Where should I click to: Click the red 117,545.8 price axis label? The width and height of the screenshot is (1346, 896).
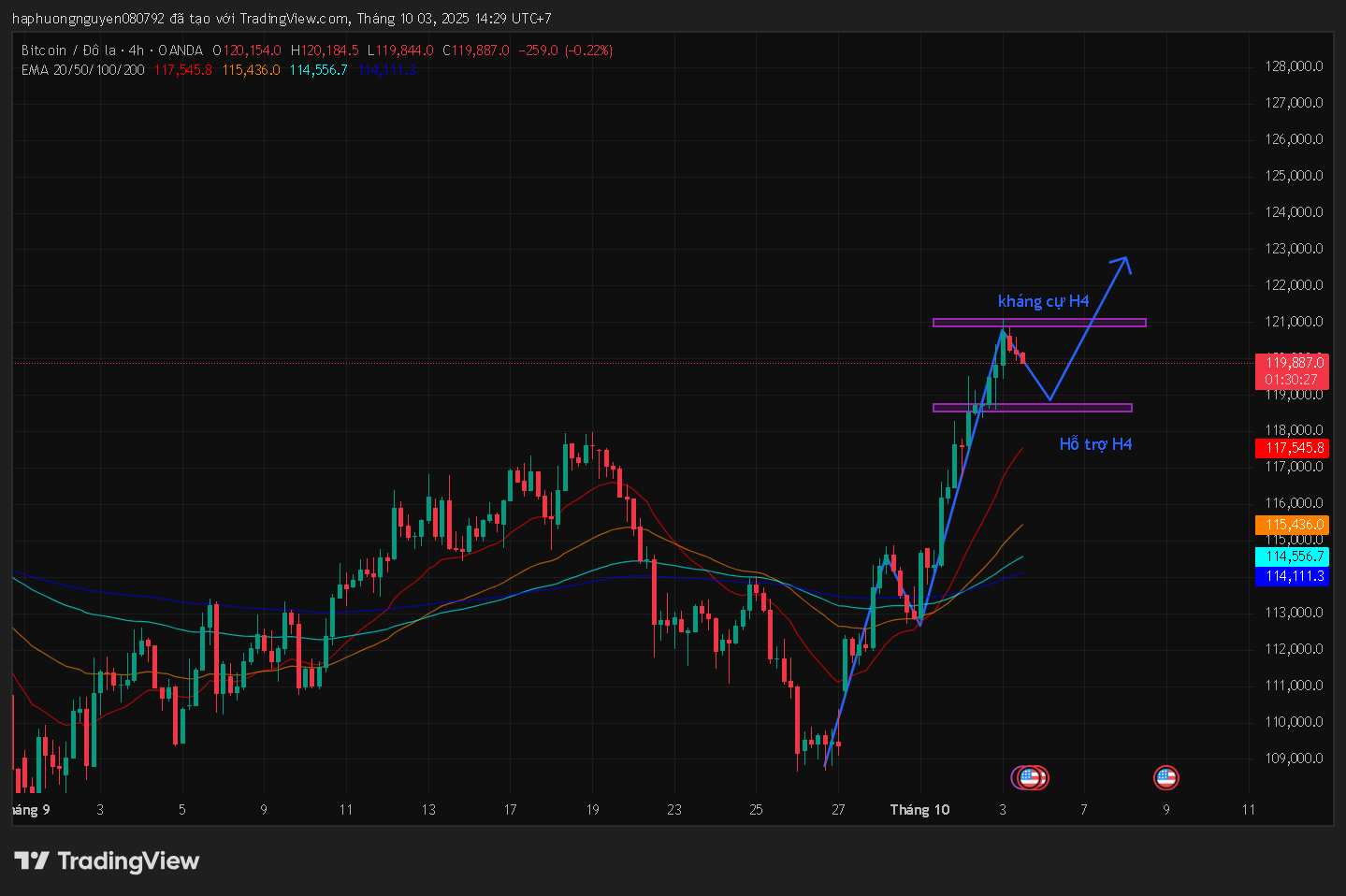[x=1294, y=448]
